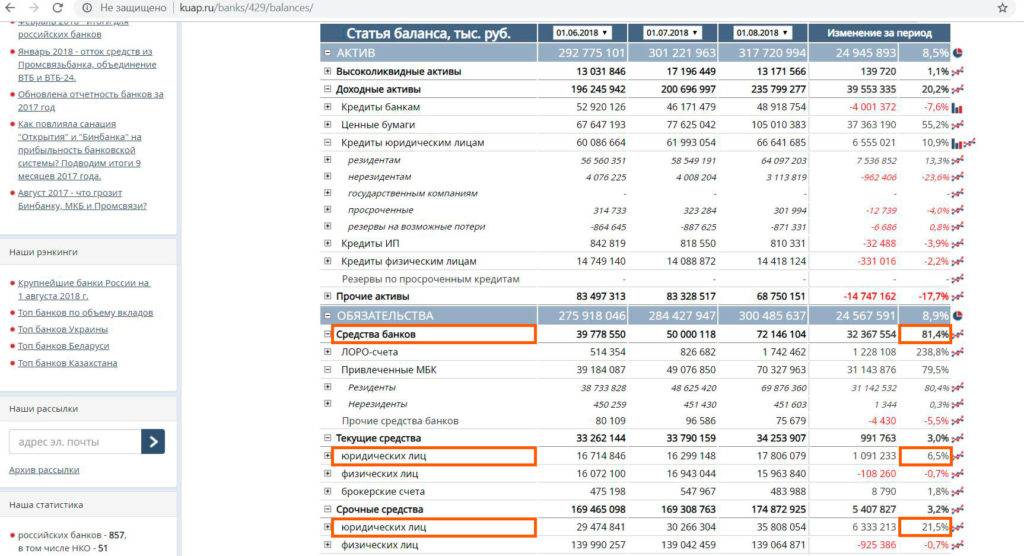The height and width of the screenshot is (556, 1024).
Task: Collapse the Кредиты юридическим лицам row
Action: tap(328, 143)
